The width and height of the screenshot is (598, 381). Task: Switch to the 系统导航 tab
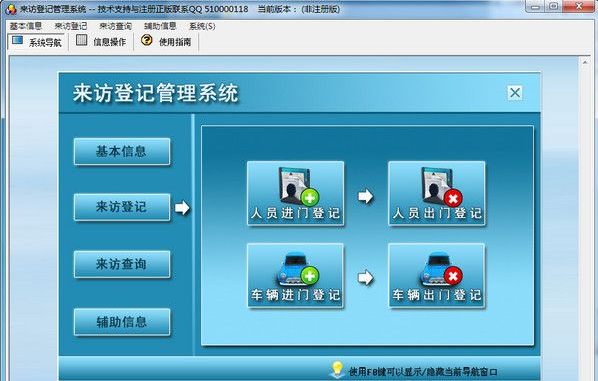point(37,42)
